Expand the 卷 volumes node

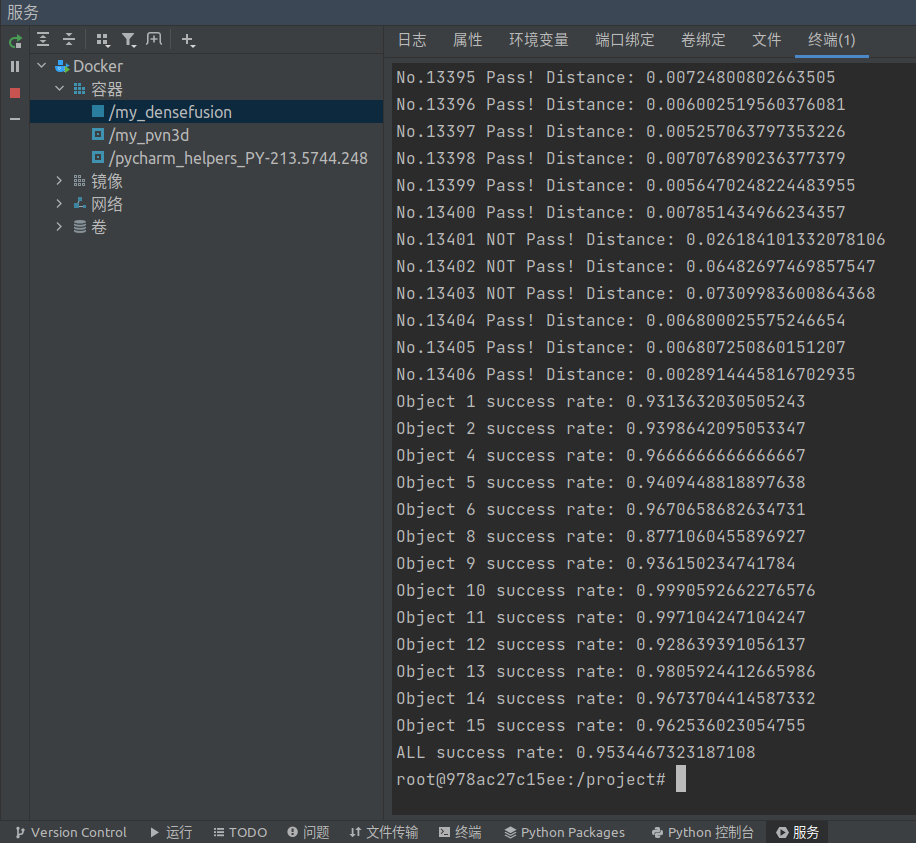58,227
